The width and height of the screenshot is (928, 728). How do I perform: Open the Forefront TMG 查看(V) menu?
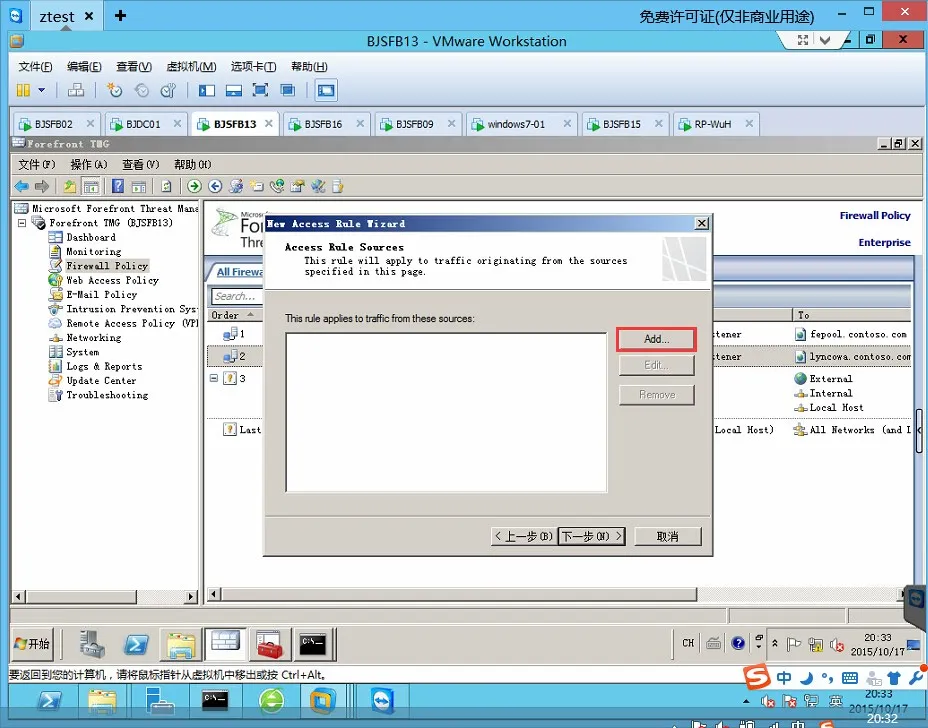point(141,165)
